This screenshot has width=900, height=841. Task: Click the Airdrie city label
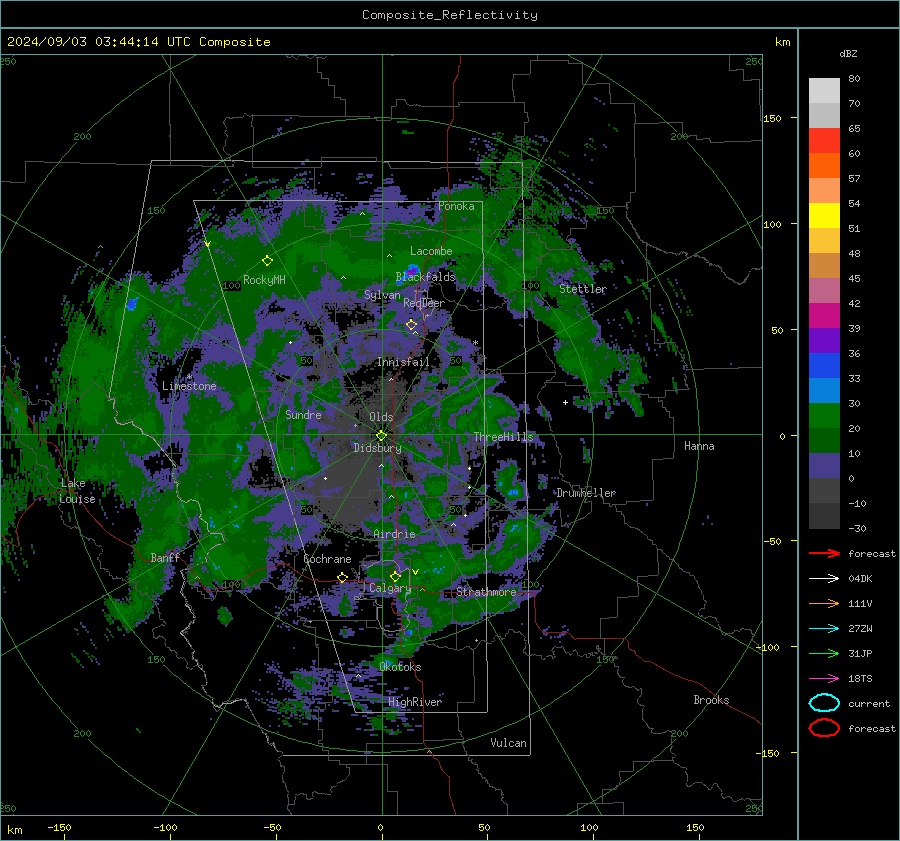[x=394, y=534]
